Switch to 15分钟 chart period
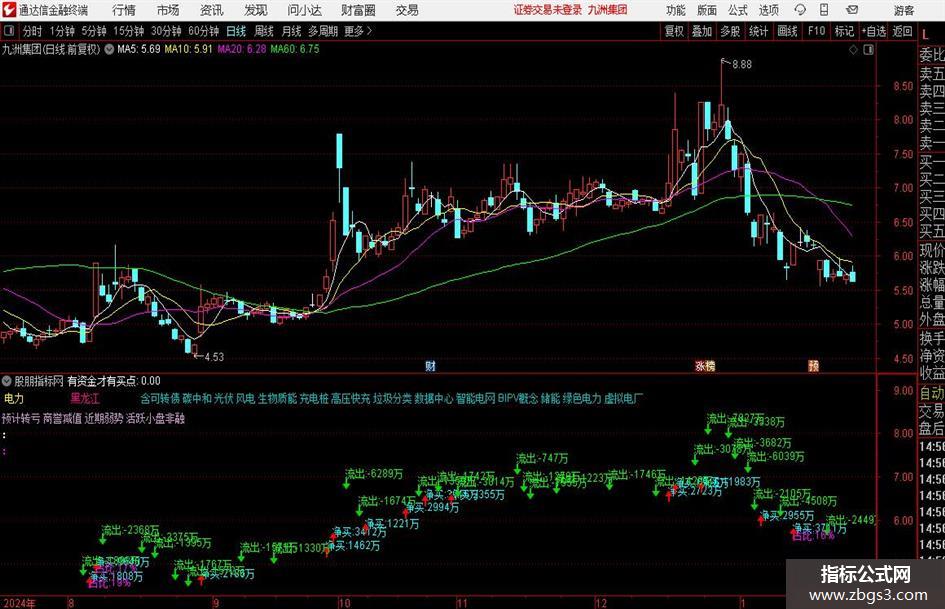945x609 pixels. point(128,31)
